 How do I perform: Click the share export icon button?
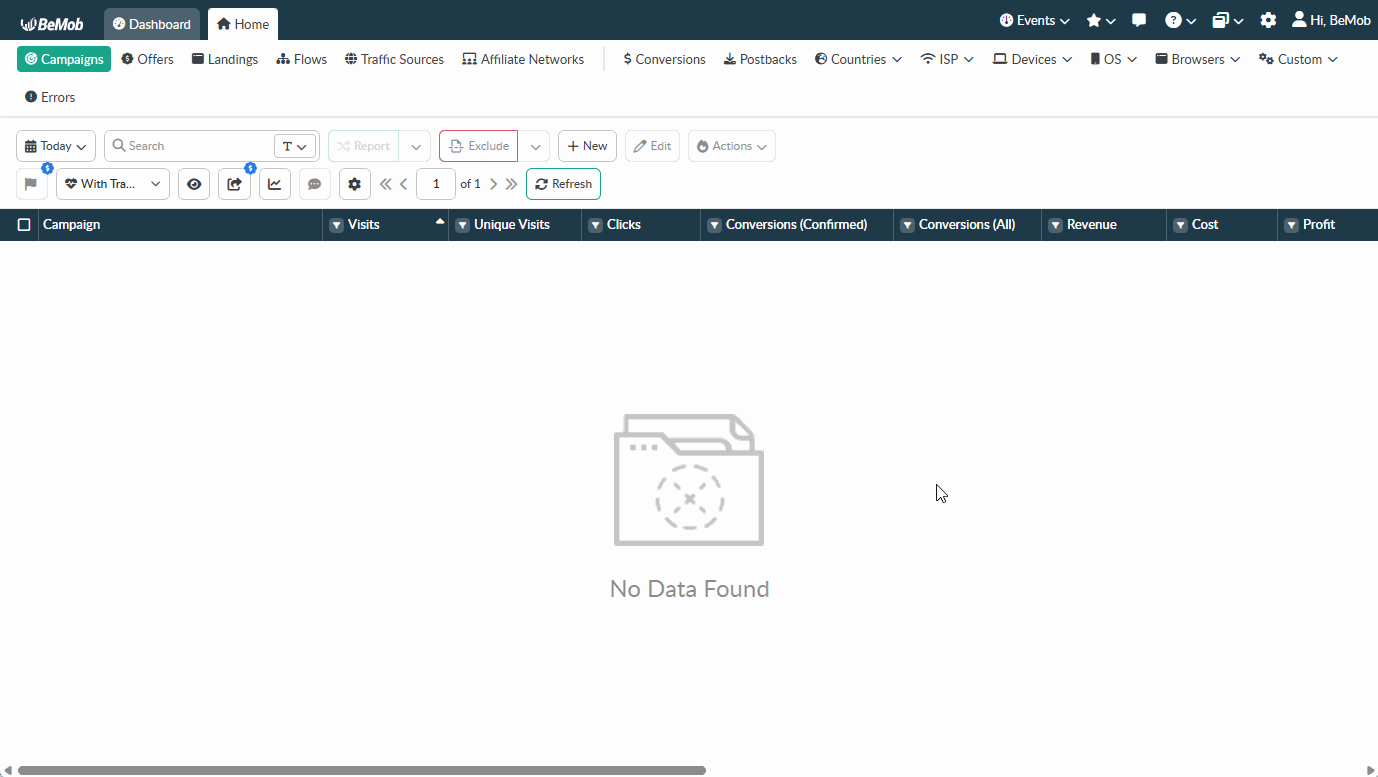click(234, 184)
